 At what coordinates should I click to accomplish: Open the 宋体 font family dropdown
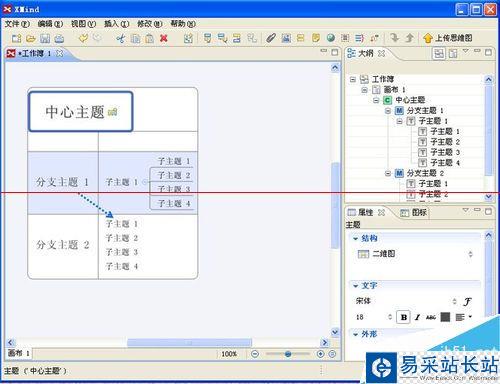click(454, 301)
